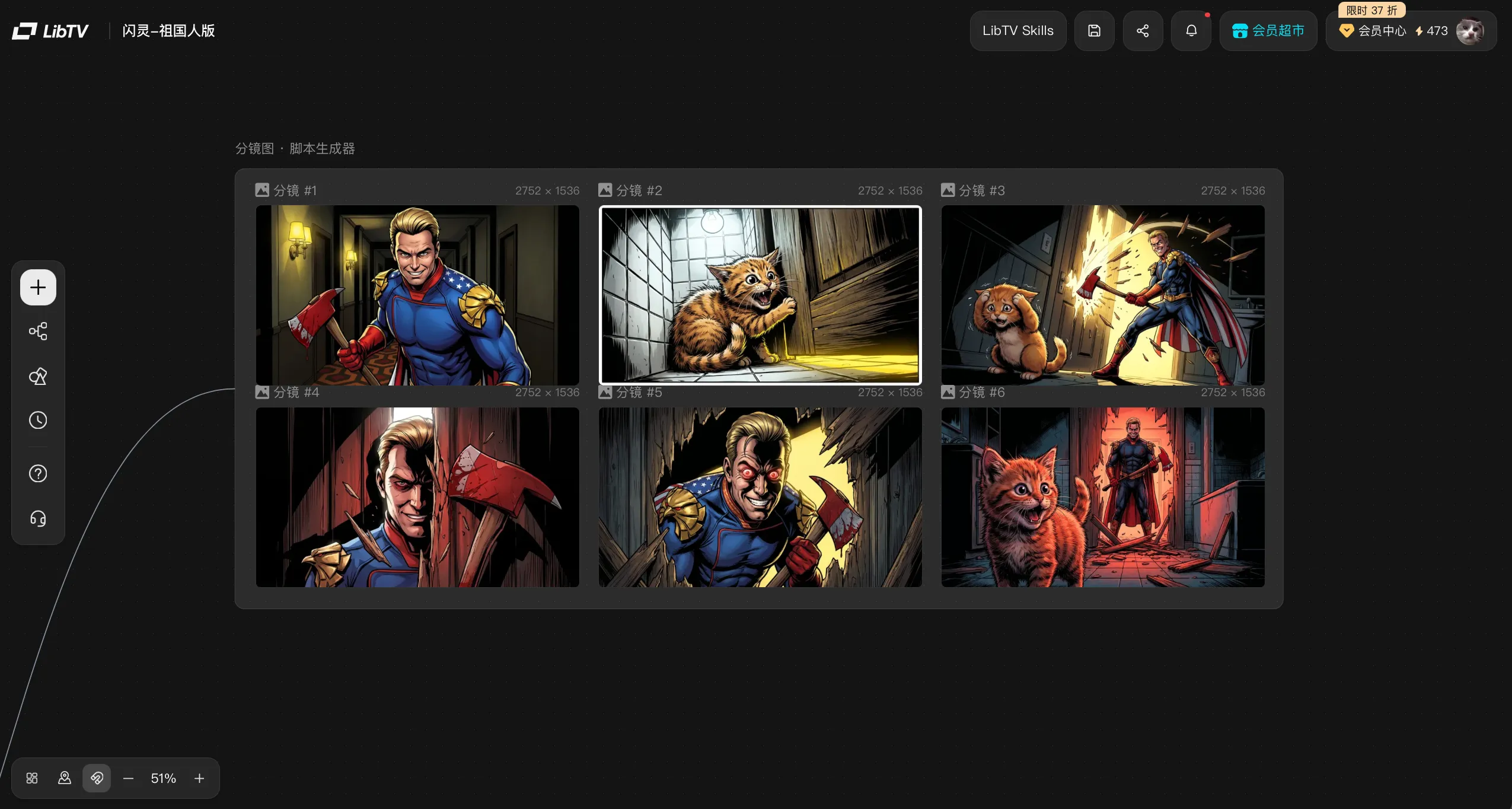This screenshot has width=1512, height=809.
Task: Click the 限时 37 折 discount badge
Action: (x=1371, y=10)
